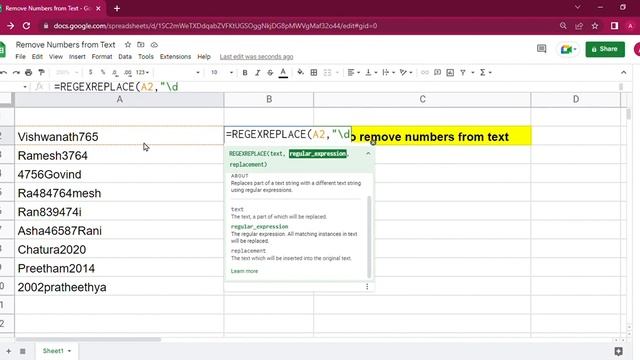Viewport: 640px width, 360px height.
Task: Select cell containing 2002pratheethya
Action: tap(119, 287)
